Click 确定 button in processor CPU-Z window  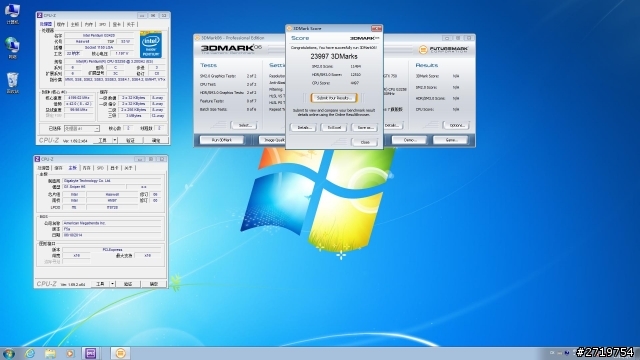click(x=156, y=140)
